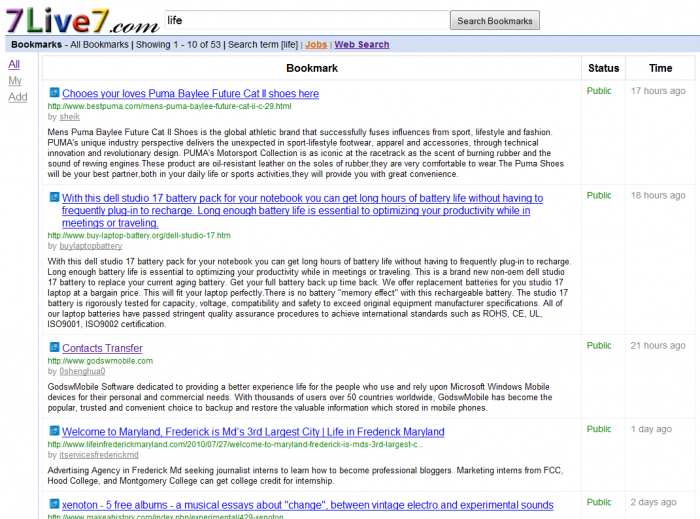Click the 7Live7.com logo
This screenshot has height=519, width=700.
tap(82, 21)
